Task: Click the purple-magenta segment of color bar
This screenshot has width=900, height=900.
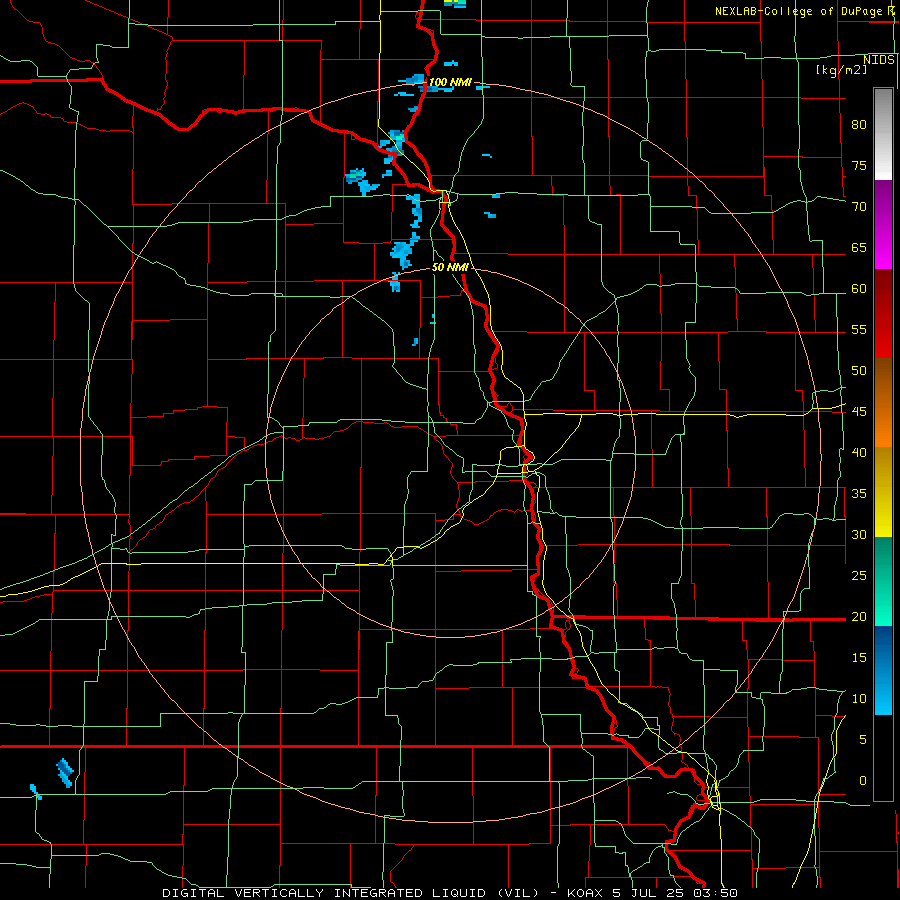Action: 883,224
